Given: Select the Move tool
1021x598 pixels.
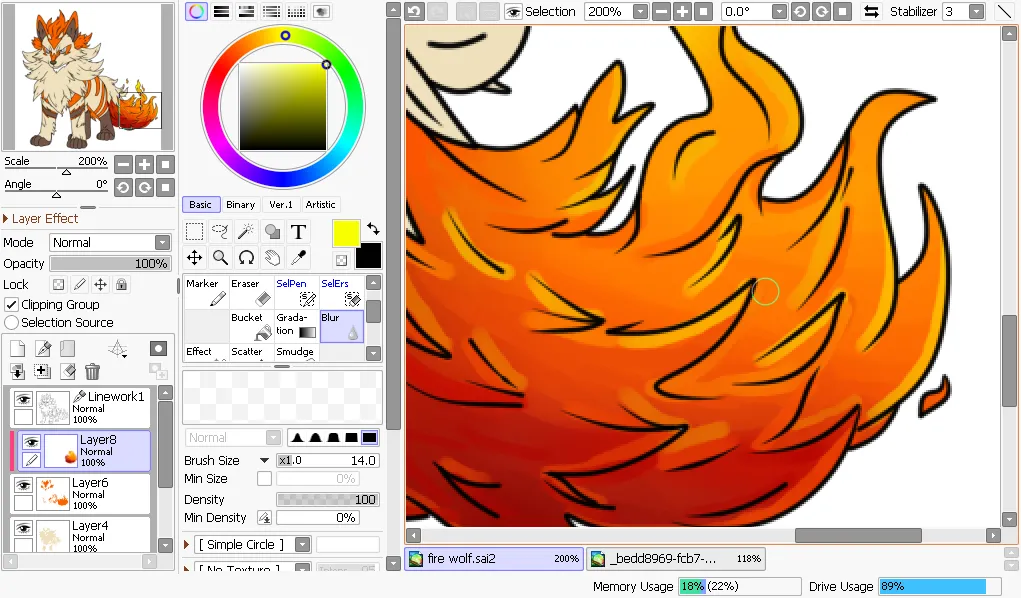Looking at the screenshot, I should coord(194,258).
